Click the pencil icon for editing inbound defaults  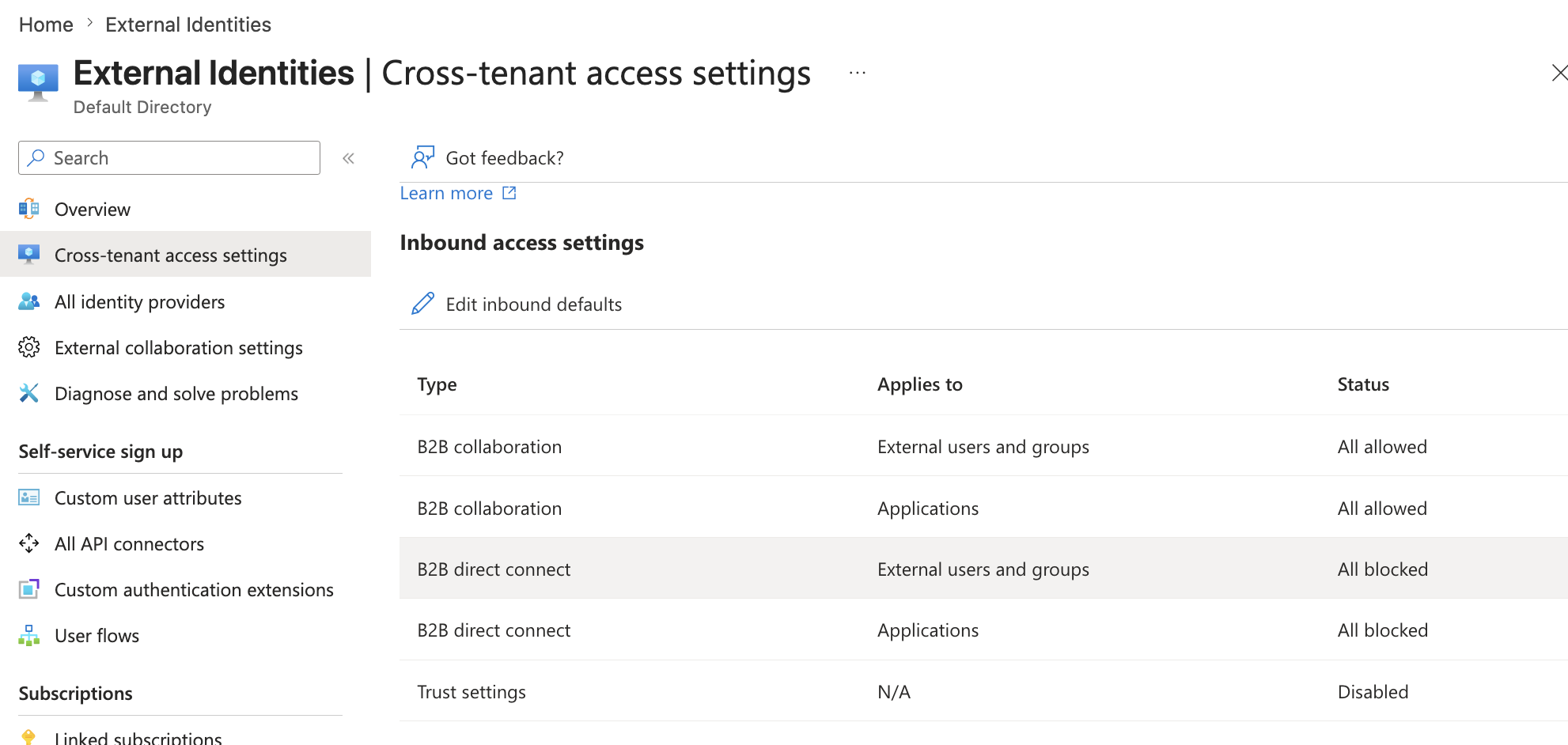[x=423, y=304]
